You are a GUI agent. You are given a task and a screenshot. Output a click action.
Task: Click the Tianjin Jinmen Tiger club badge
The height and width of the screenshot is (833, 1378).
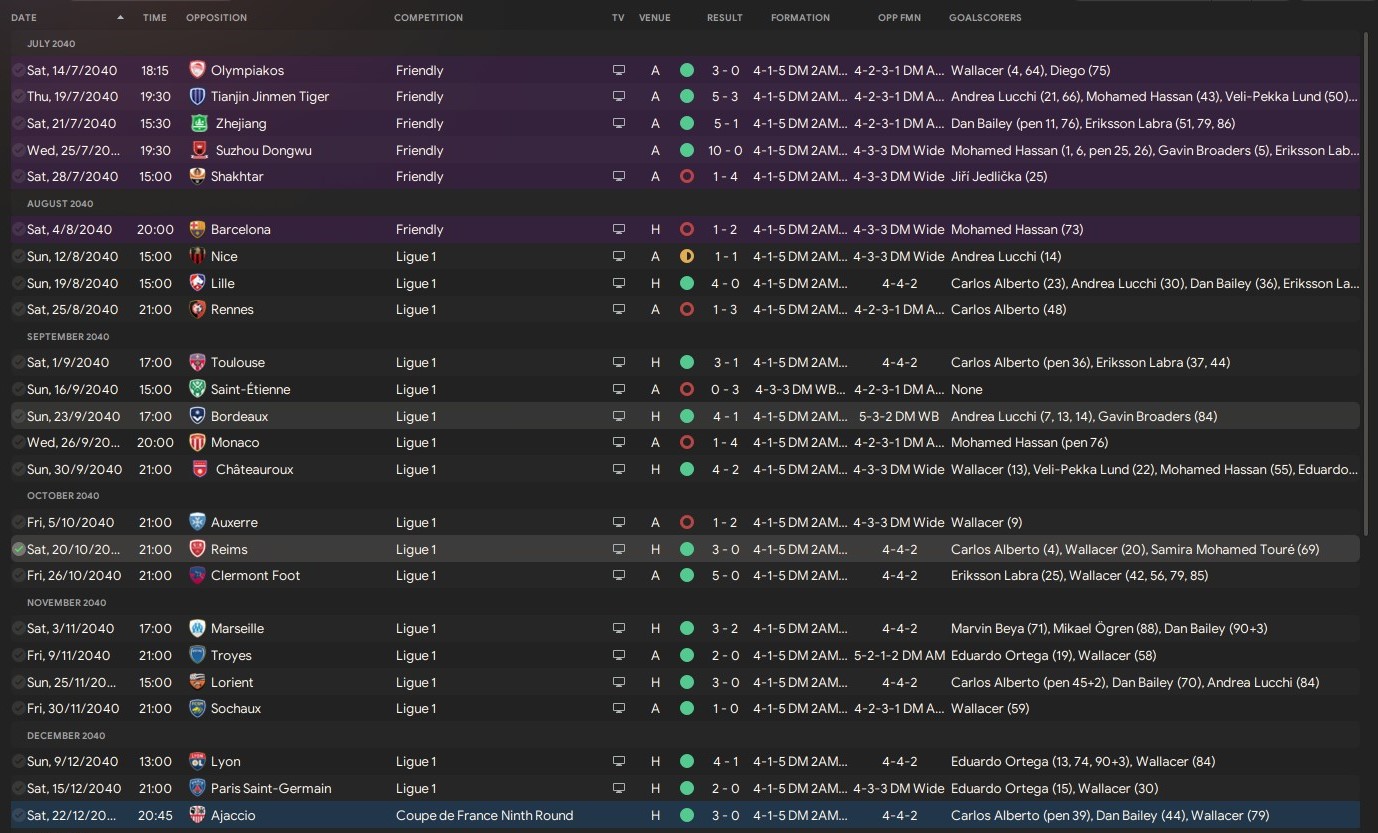pos(197,97)
